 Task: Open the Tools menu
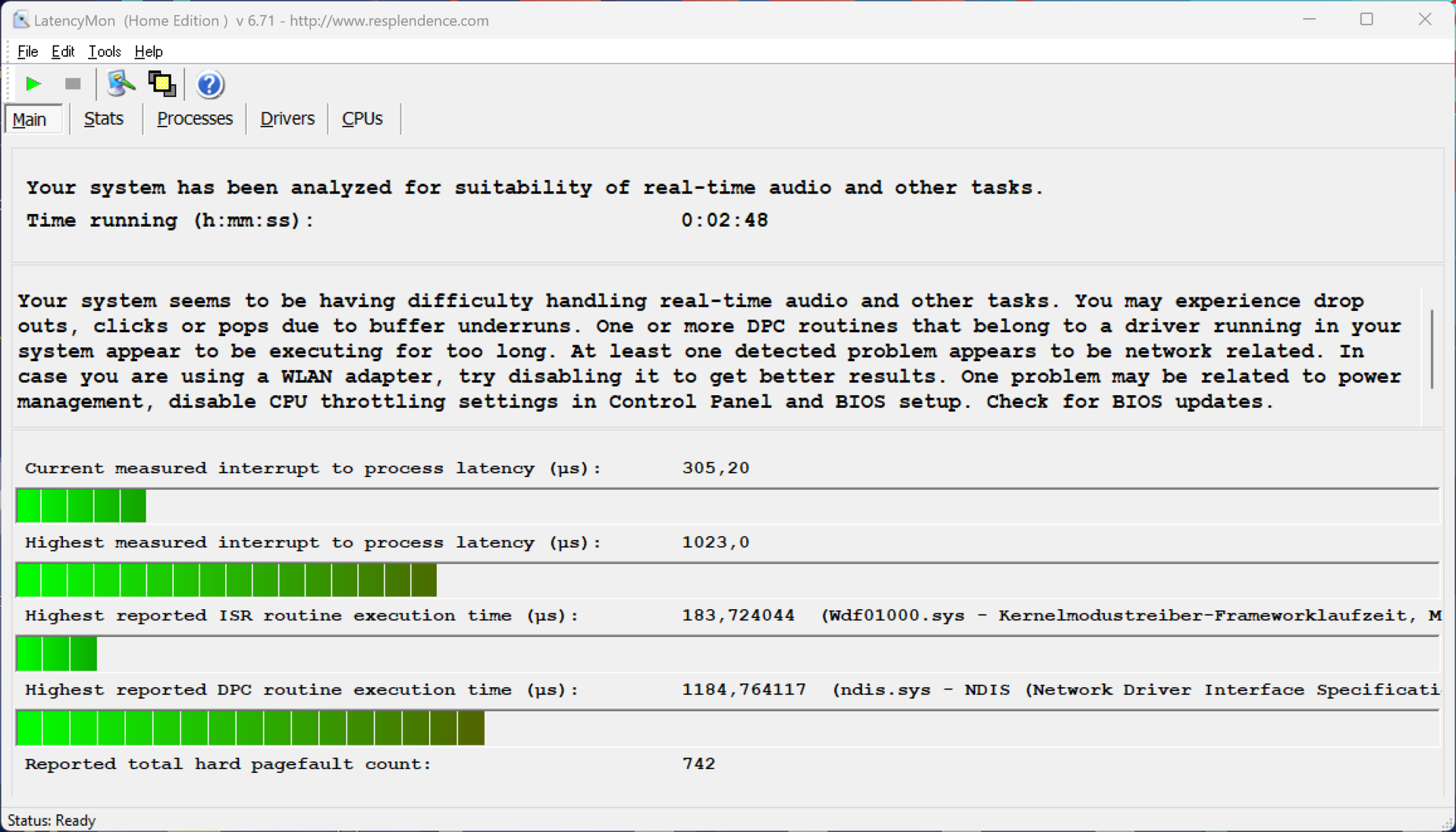point(105,52)
